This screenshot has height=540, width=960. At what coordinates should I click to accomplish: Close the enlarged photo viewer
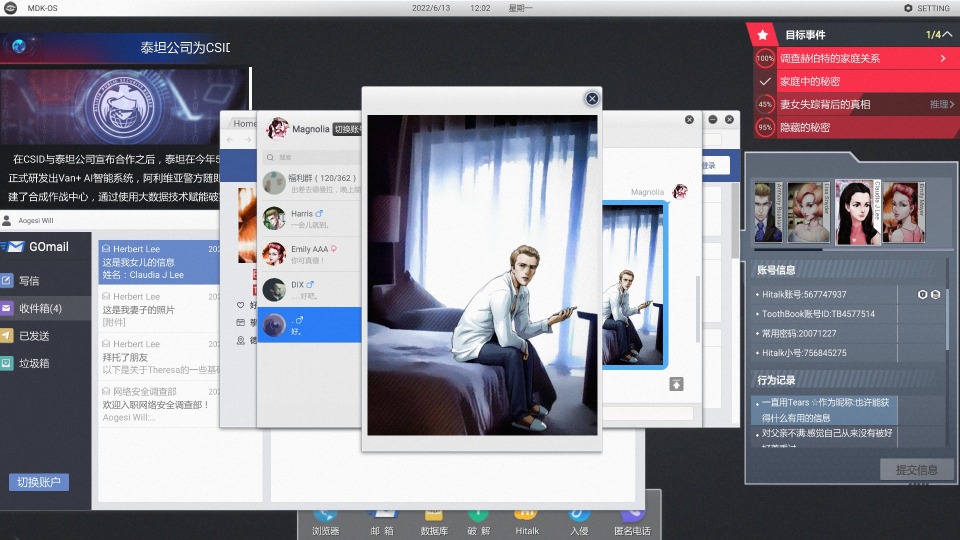pos(591,99)
